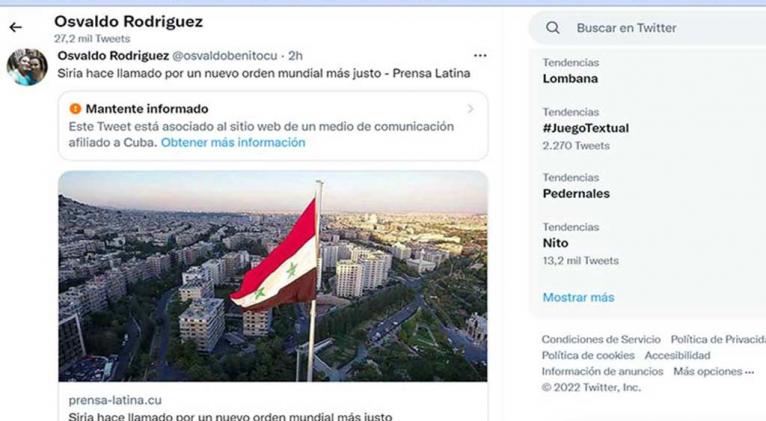Go back using the left arrow

tap(16, 27)
